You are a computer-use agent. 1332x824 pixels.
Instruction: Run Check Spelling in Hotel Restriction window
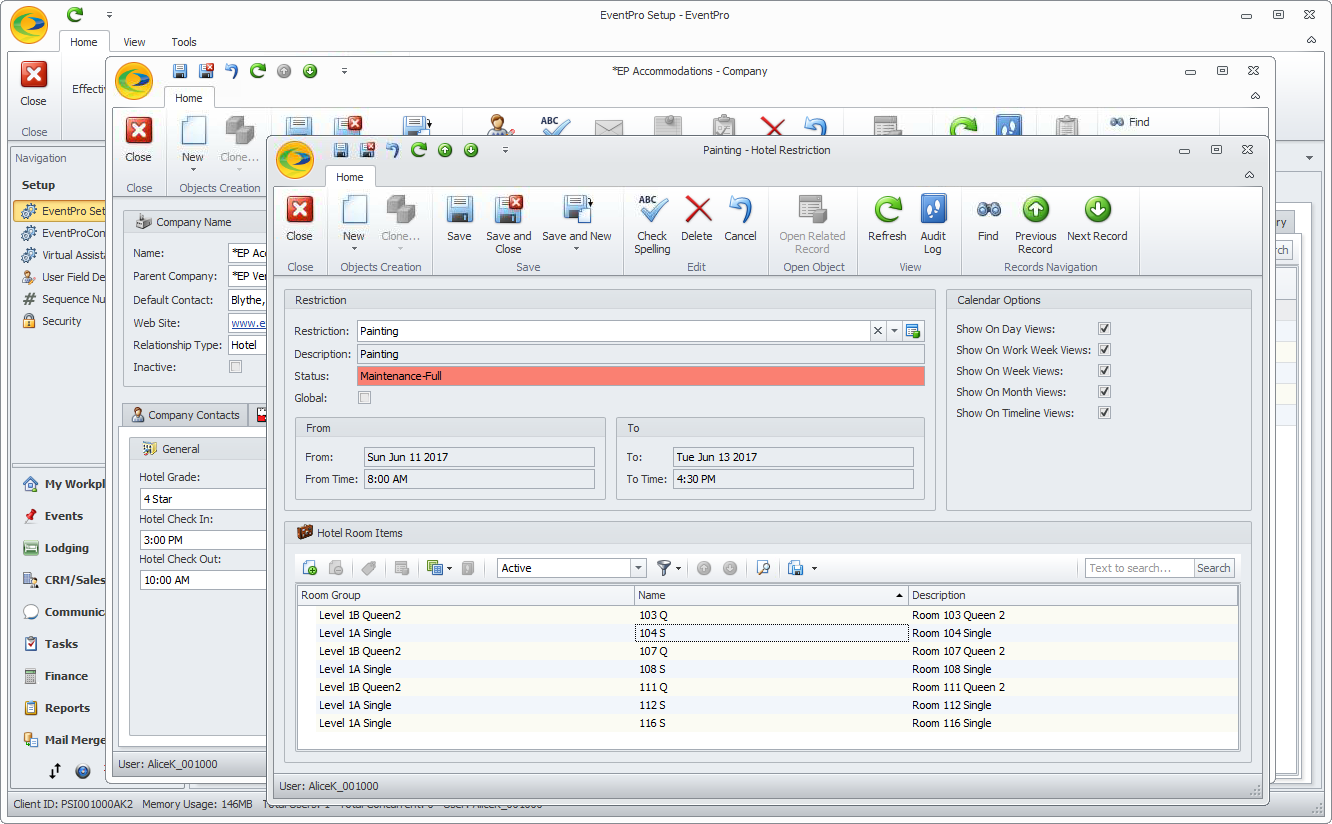[652, 224]
